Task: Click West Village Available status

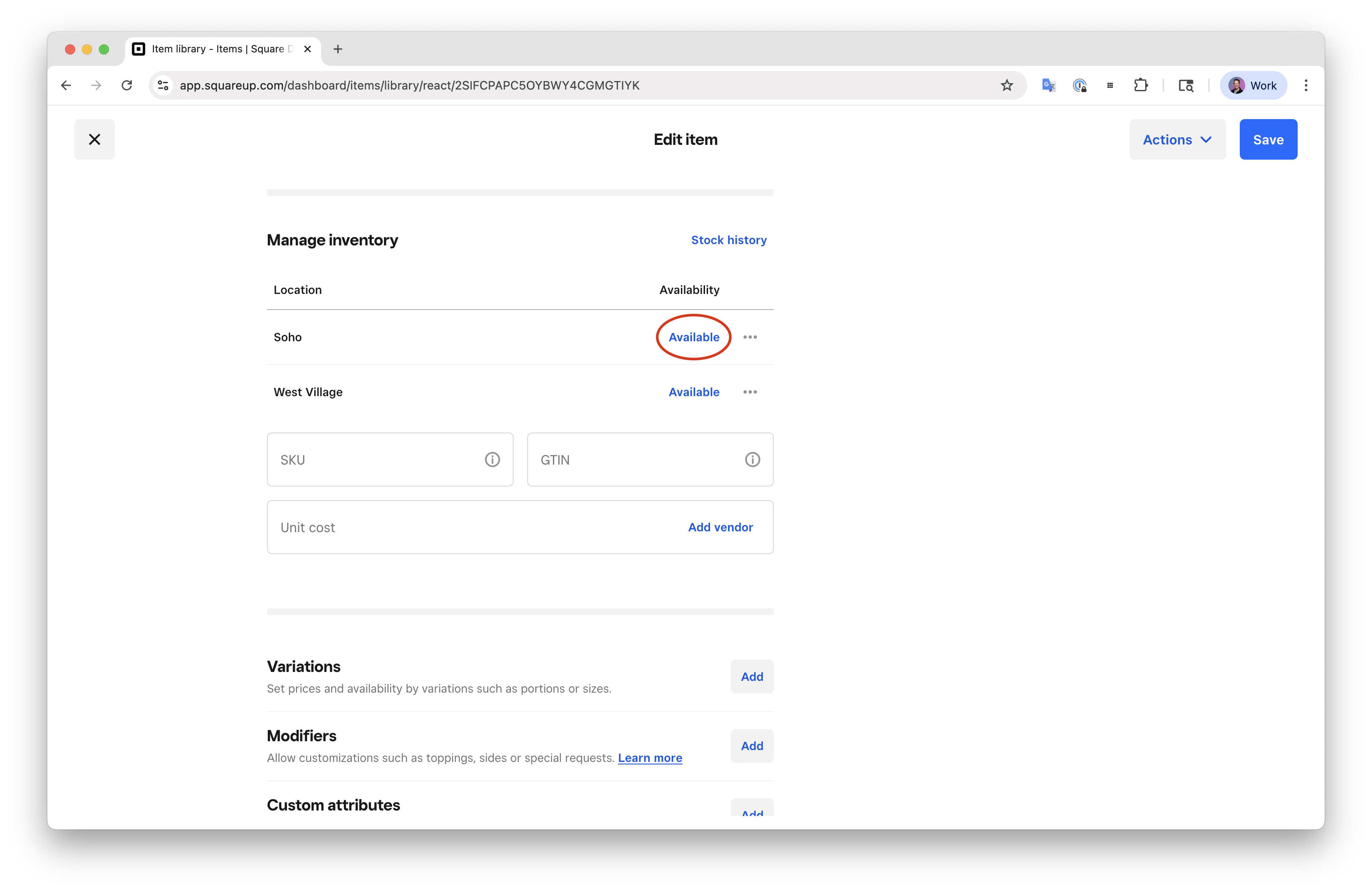Action: point(694,392)
